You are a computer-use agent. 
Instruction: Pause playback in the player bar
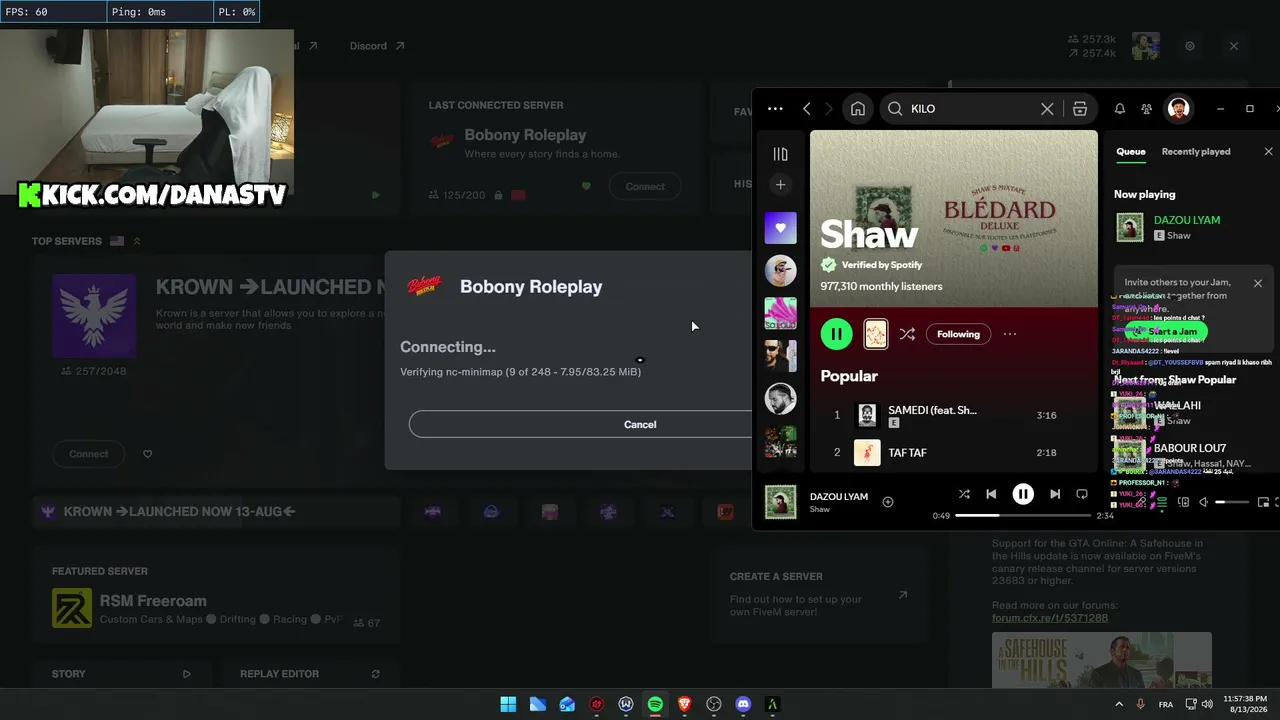point(1023,494)
